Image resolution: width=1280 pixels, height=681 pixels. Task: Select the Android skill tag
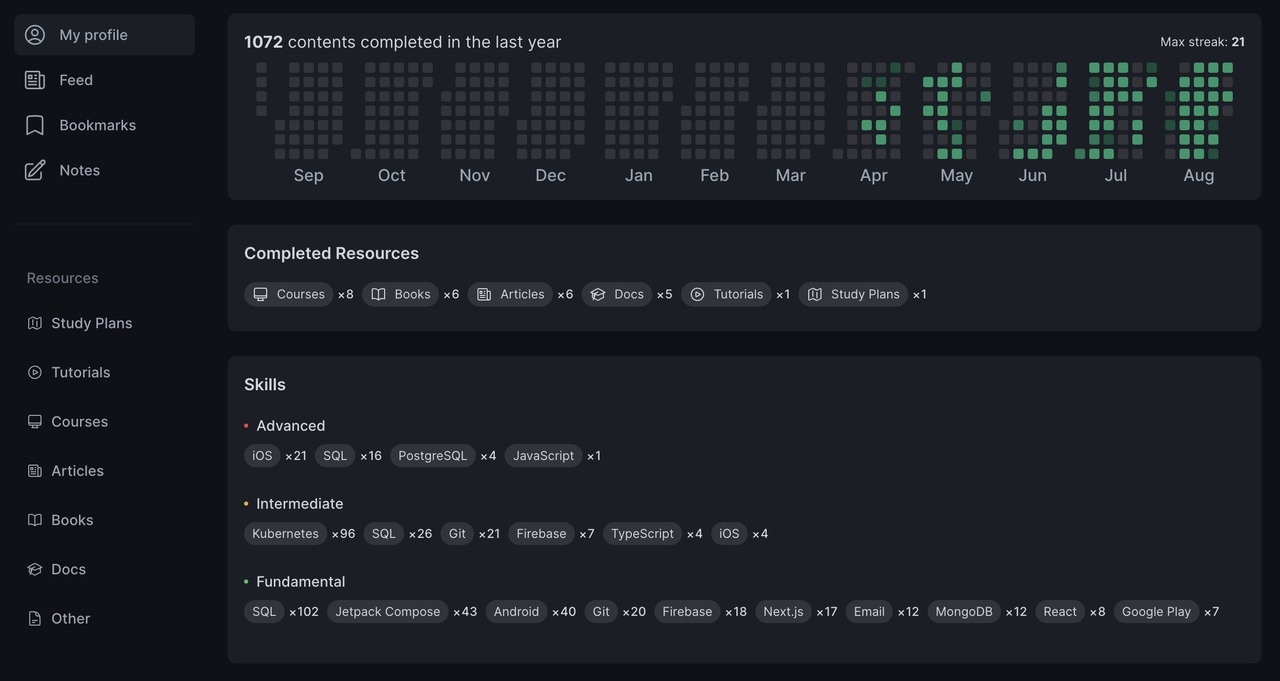[516, 612]
